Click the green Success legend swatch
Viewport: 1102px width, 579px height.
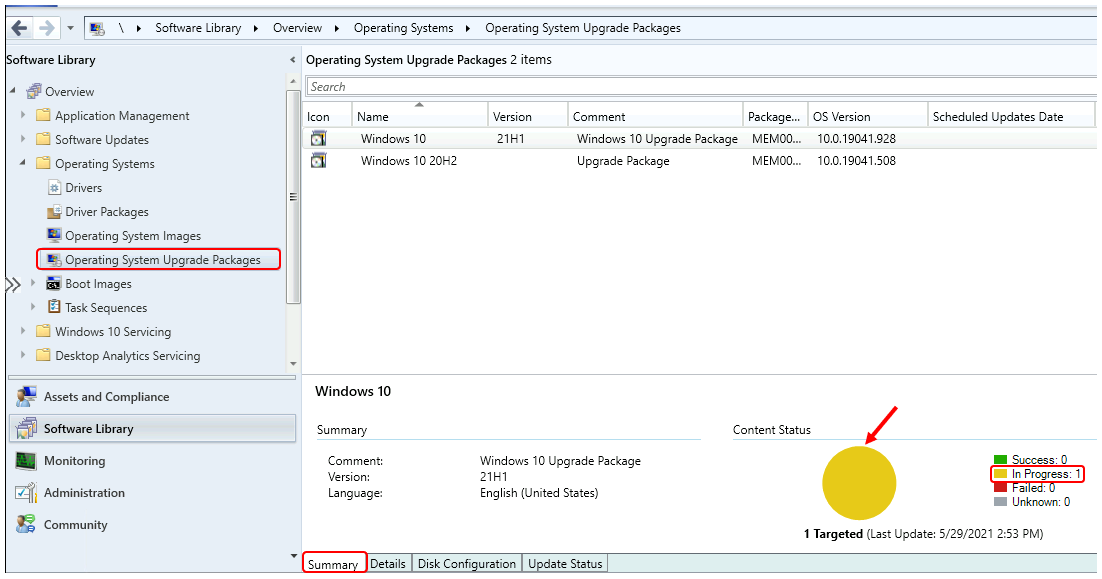coord(1001,460)
